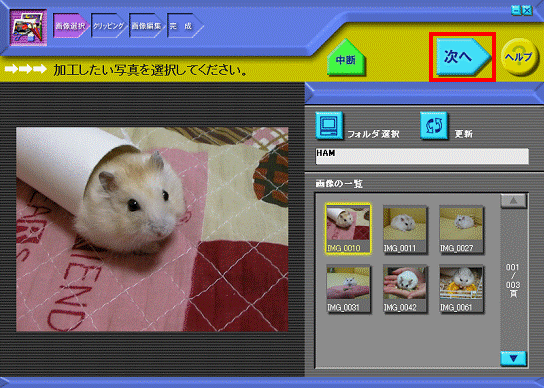Image resolution: width=544 pixels, height=388 pixels.
Task: Click the 次へ arrow button
Action: tap(463, 57)
